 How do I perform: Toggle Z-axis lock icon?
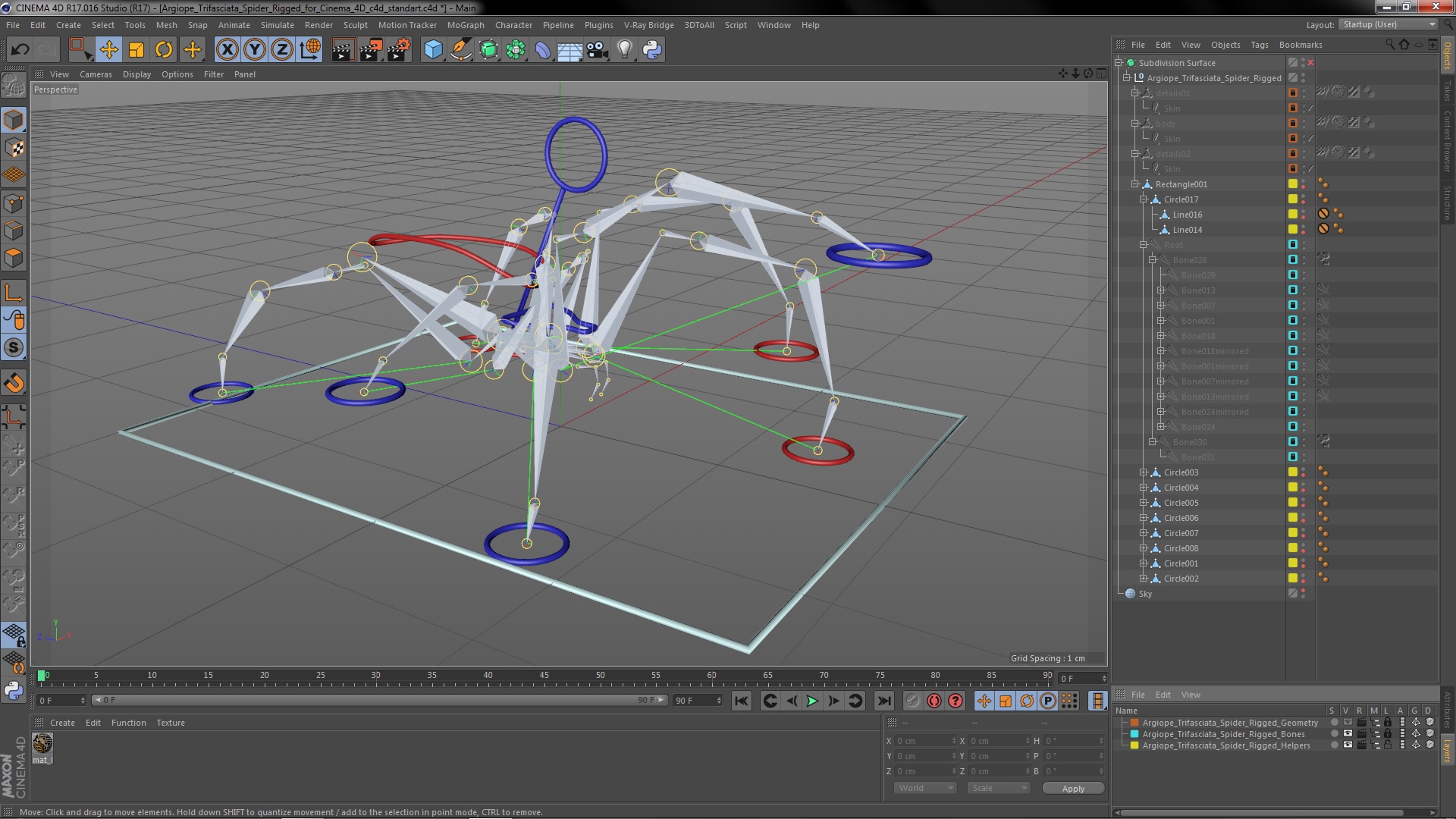[282, 50]
